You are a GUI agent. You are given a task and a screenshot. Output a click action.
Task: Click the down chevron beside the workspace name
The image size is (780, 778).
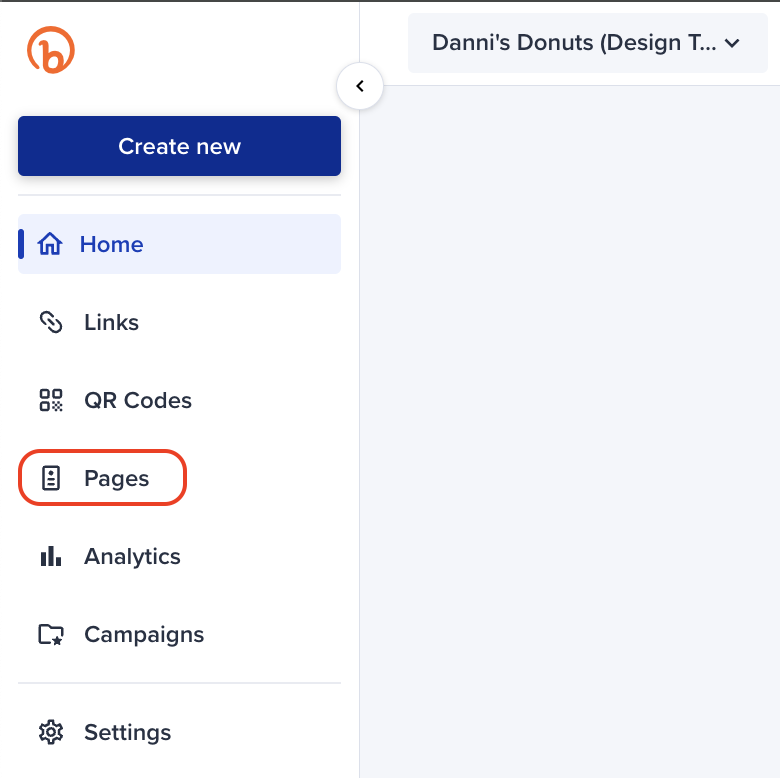(732, 43)
